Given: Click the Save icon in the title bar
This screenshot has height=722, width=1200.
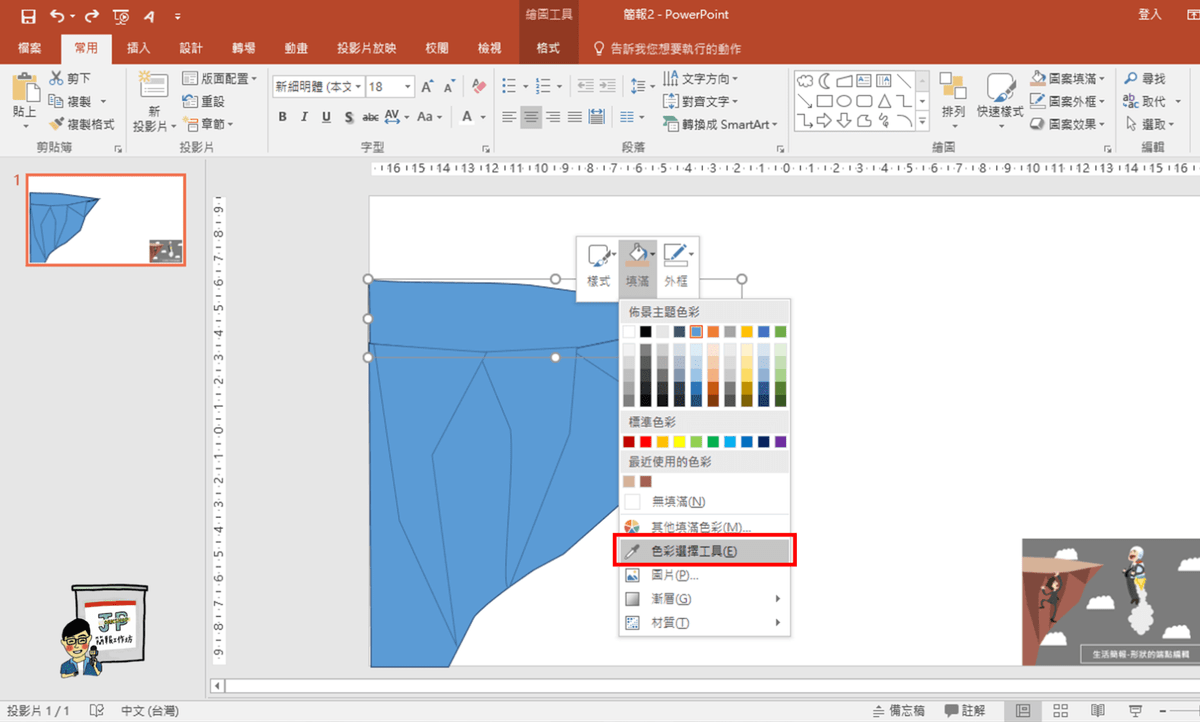Looking at the screenshot, I should point(27,16).
